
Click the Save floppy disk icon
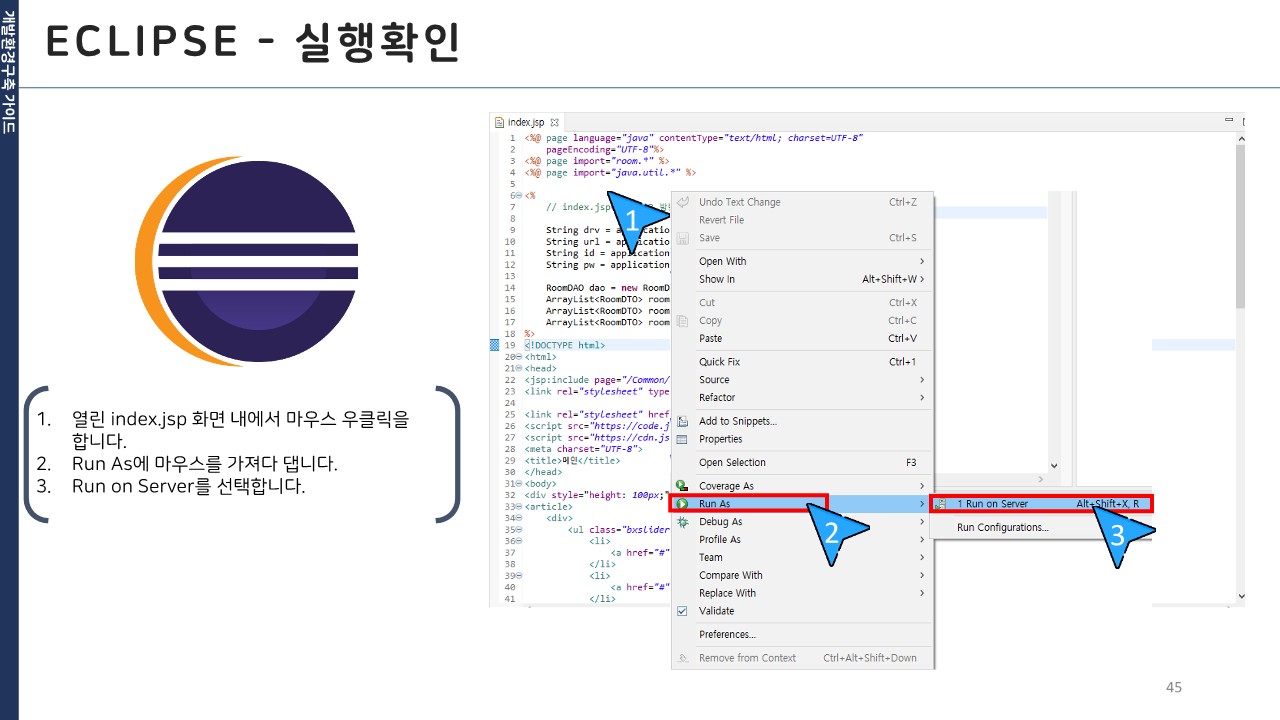[x=683, y=238]
